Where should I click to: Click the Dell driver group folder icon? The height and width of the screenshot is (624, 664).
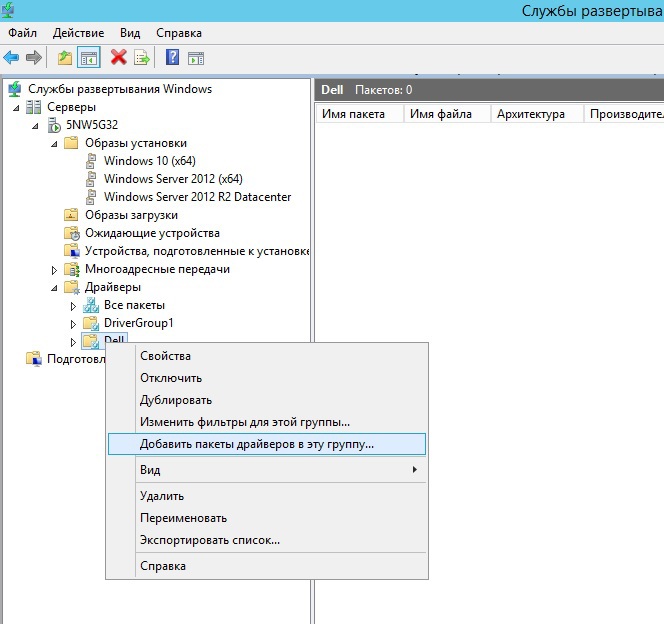91,341
